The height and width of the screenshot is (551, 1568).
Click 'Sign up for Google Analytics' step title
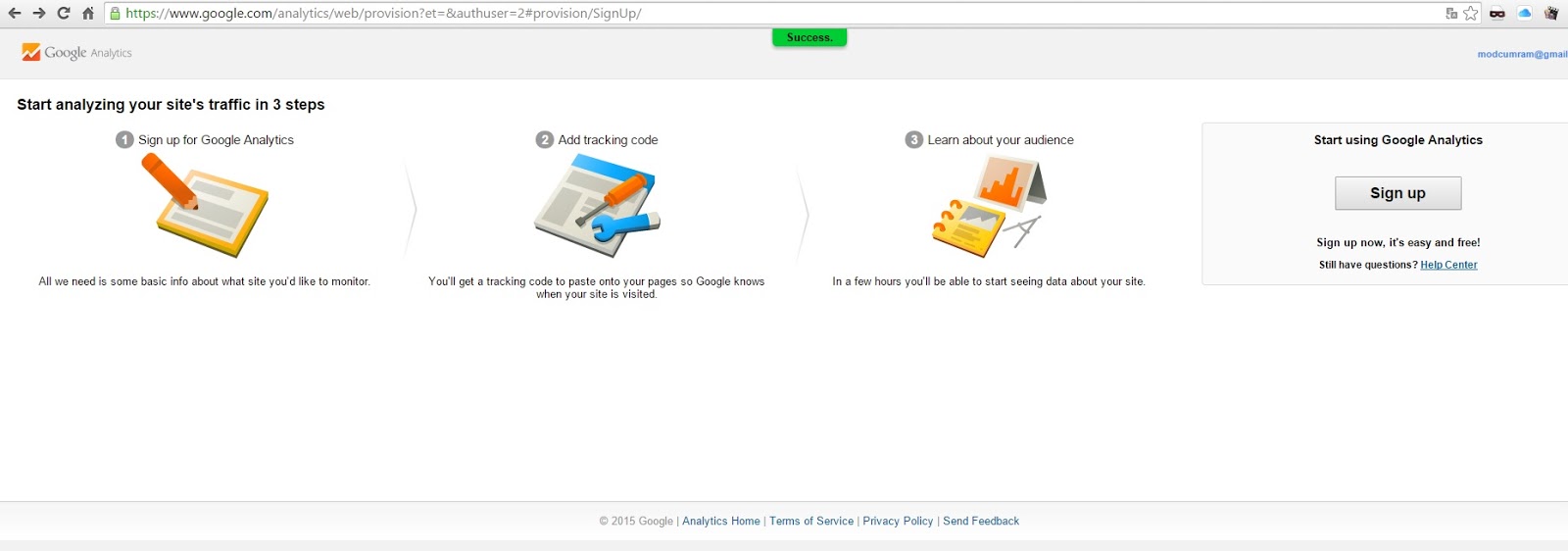click(x=216, y=140)
